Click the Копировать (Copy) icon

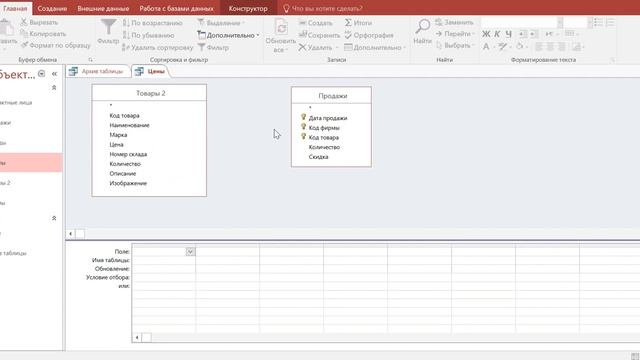click(x=24, y=33)
